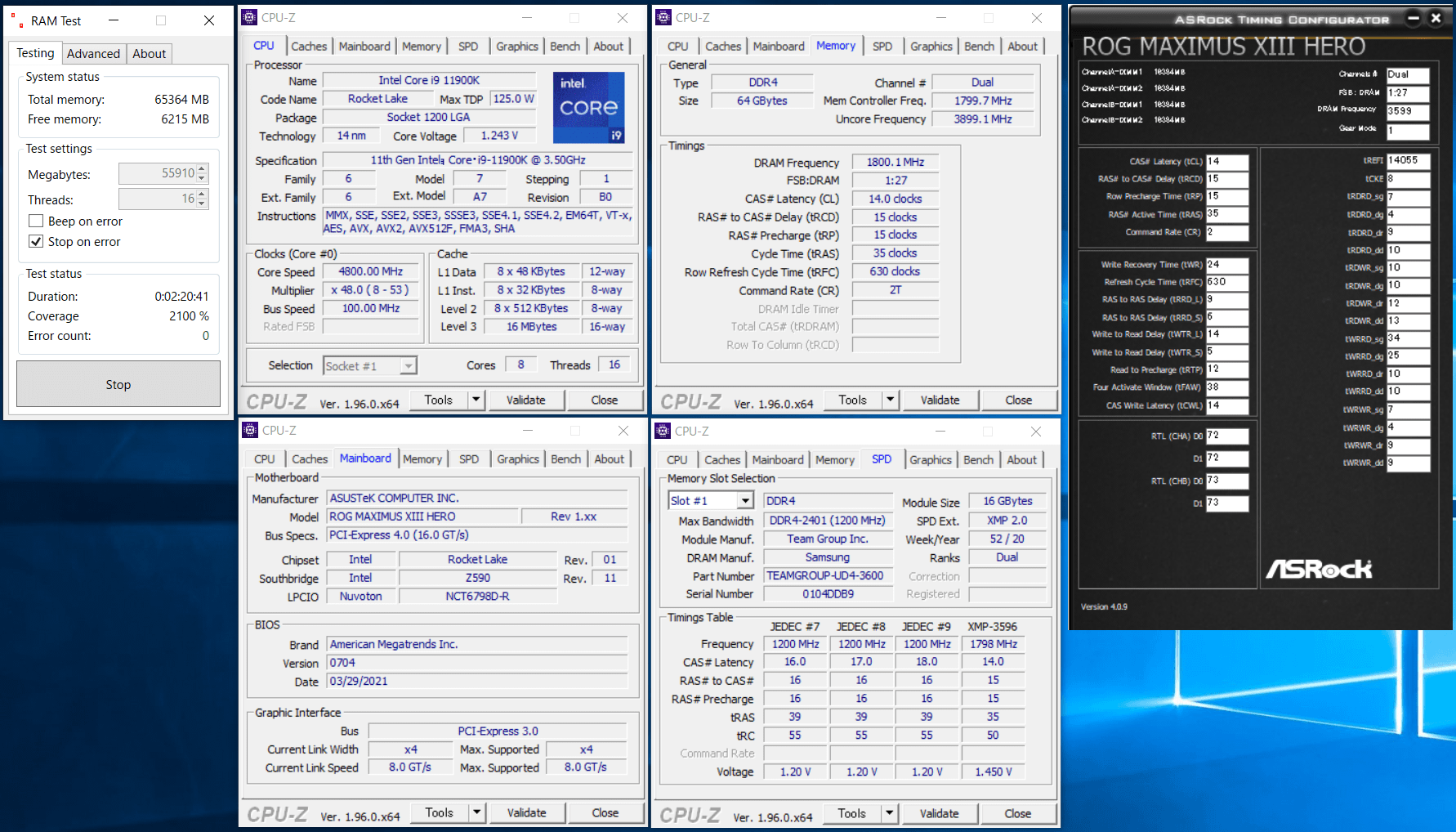Open the Bench tab in the Memory tab window
This screenshot has height=832, width=1456.
click(x=979, y=47)
